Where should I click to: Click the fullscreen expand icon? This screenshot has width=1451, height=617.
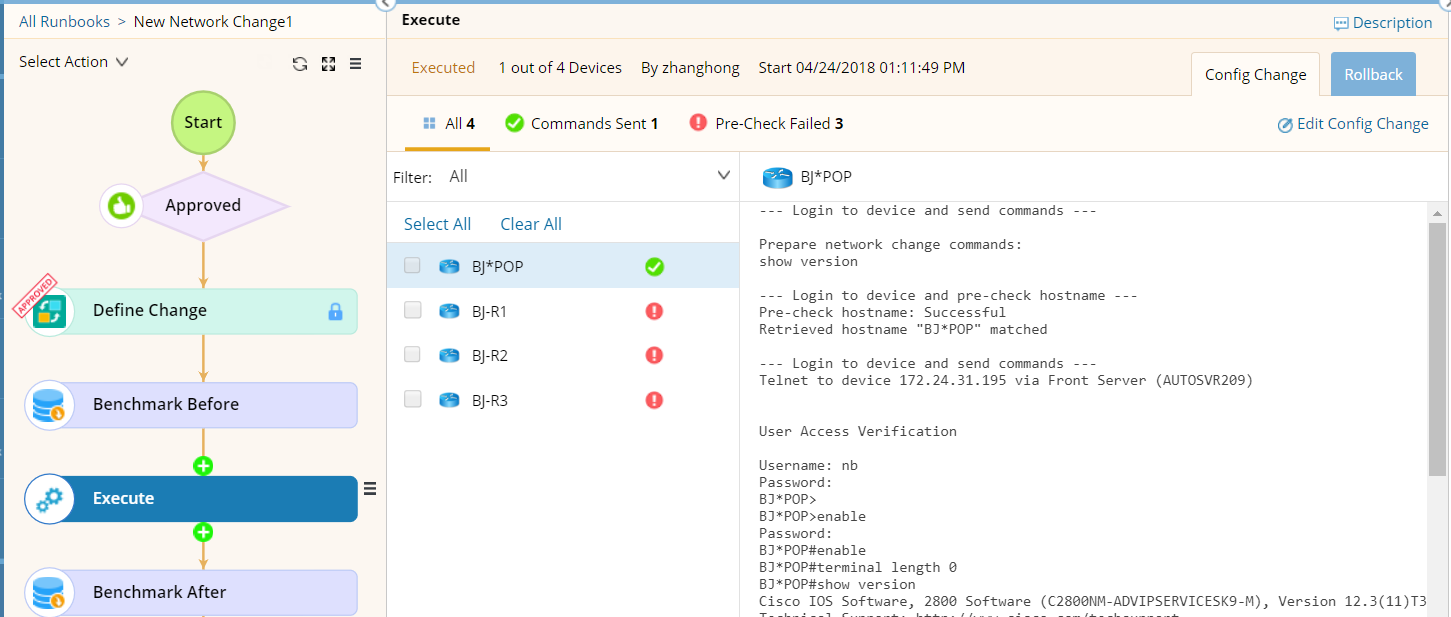328,64
